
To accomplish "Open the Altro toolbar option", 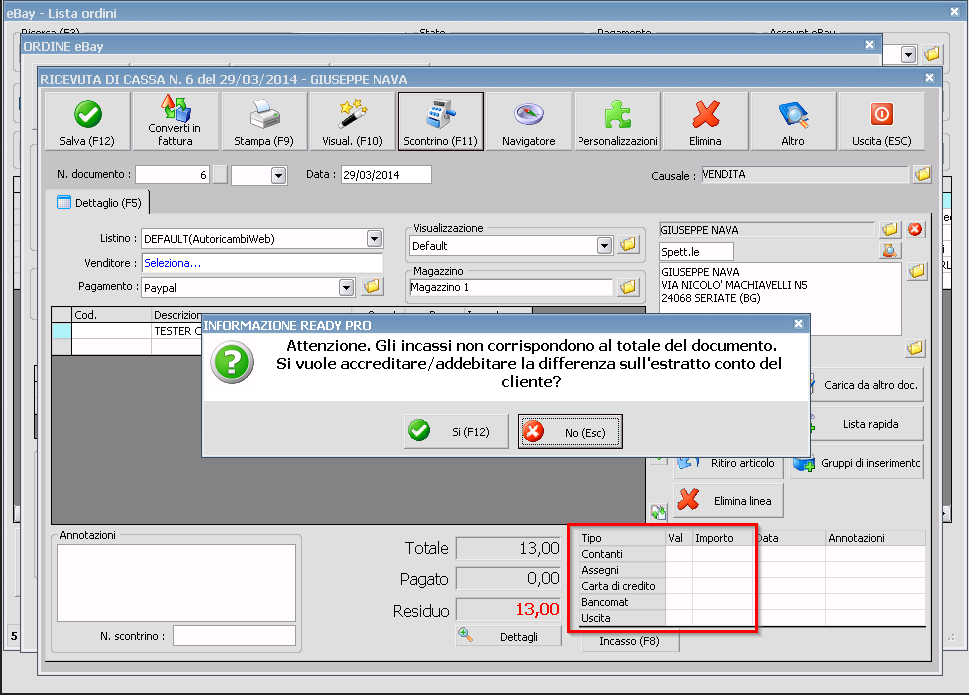I will pos(793,121).
